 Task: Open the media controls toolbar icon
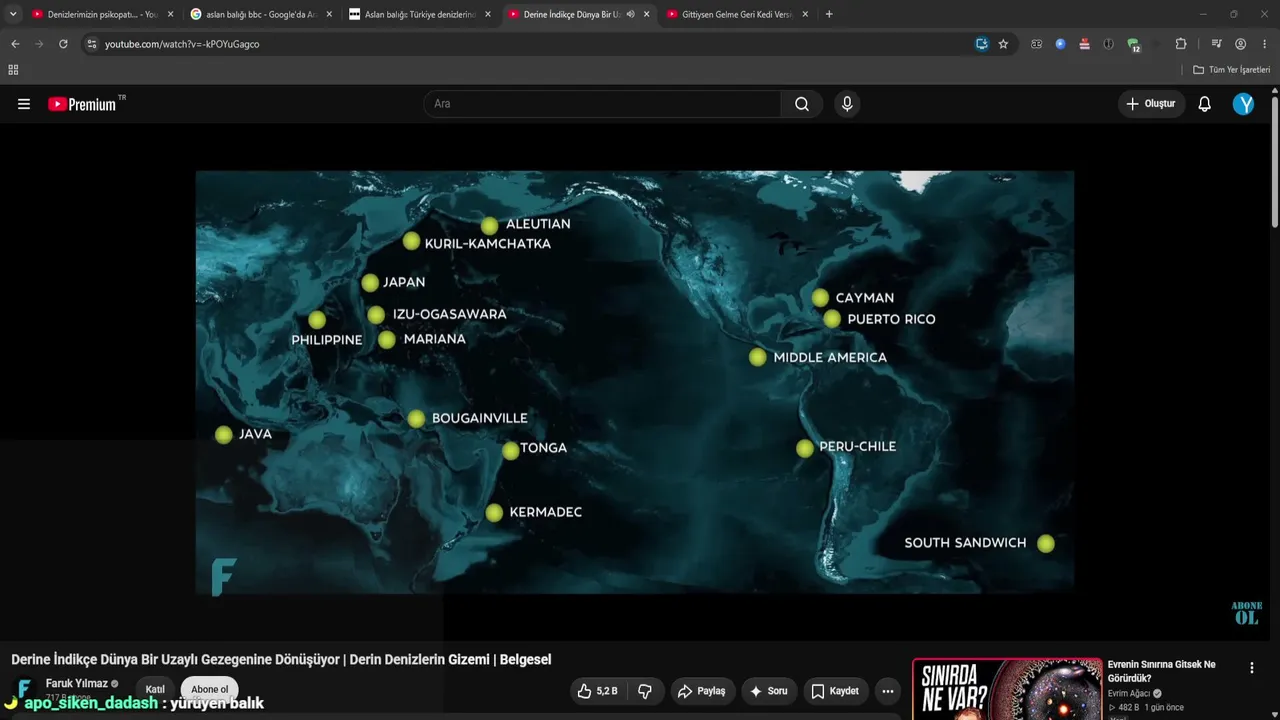1216,44
